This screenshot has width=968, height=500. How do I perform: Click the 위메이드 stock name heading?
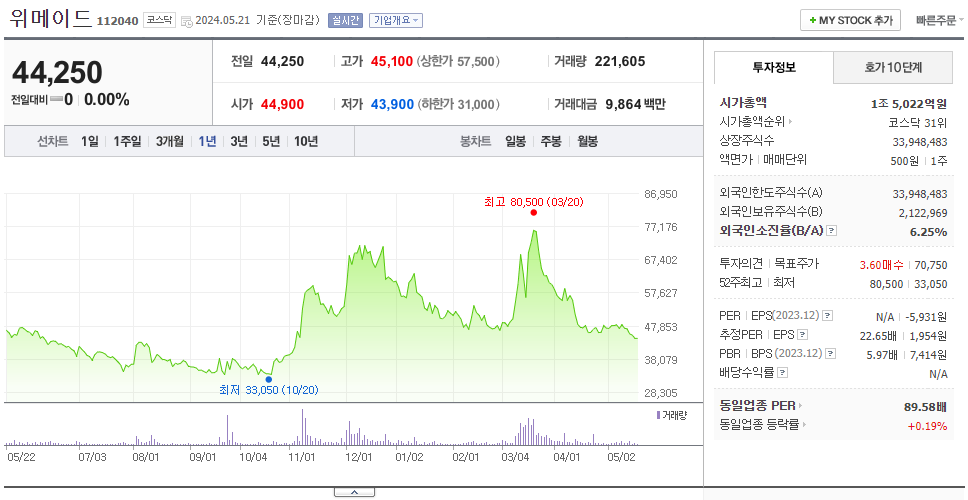(51, 19)
